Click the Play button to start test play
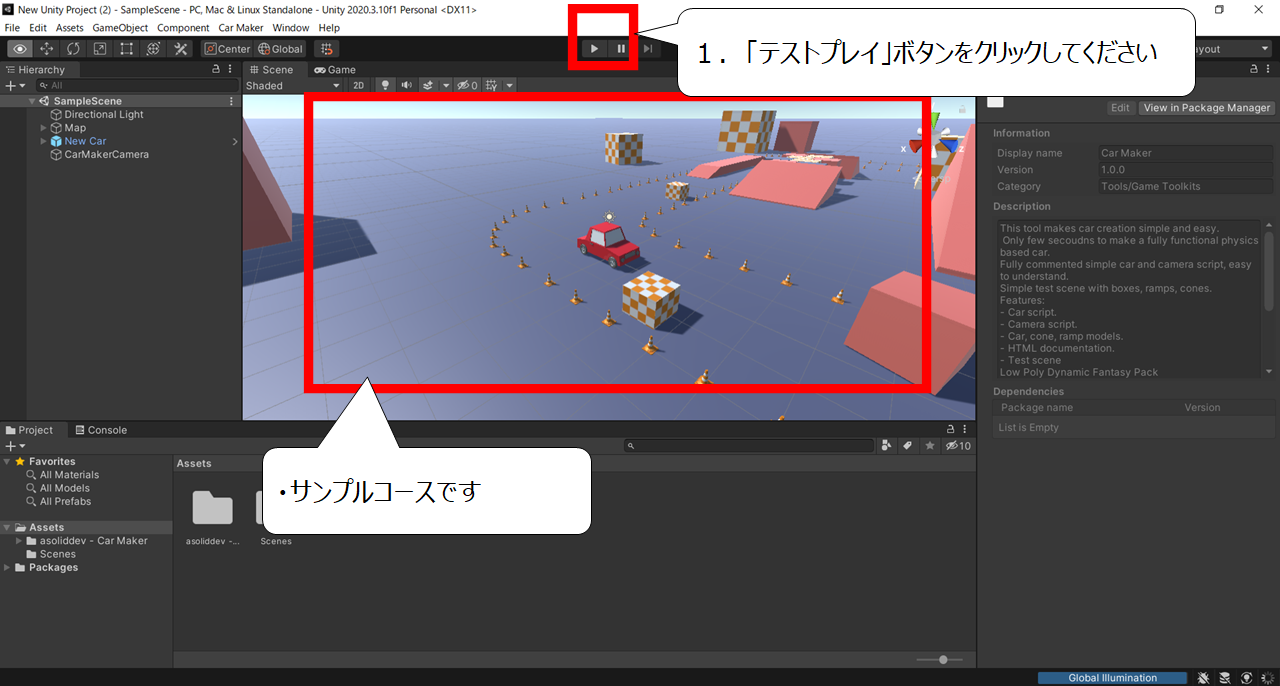This screenshot has width=1280, height=686. (x=594, y=49)
